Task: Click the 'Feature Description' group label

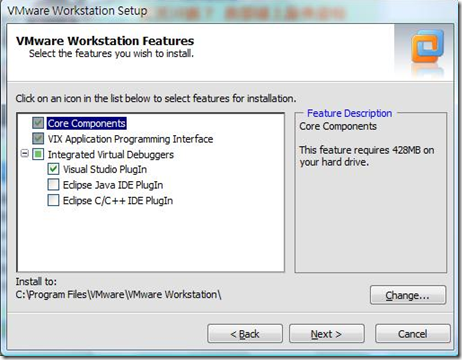Action: pos(349,113)
